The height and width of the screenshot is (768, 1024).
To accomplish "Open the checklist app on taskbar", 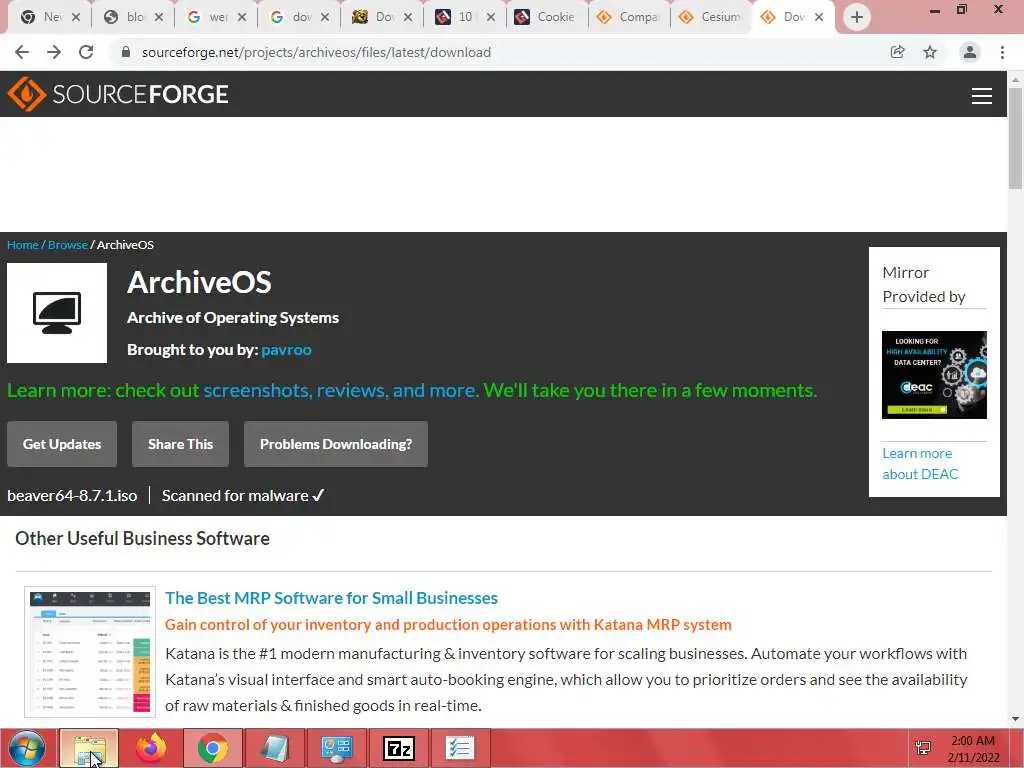I will click(x=460, y=748).
